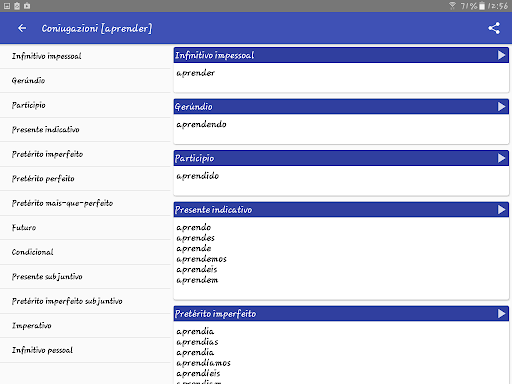Play audio for Gerúndio section
Image resolution: width=512 pixels, height=384 pixels.
501,107
